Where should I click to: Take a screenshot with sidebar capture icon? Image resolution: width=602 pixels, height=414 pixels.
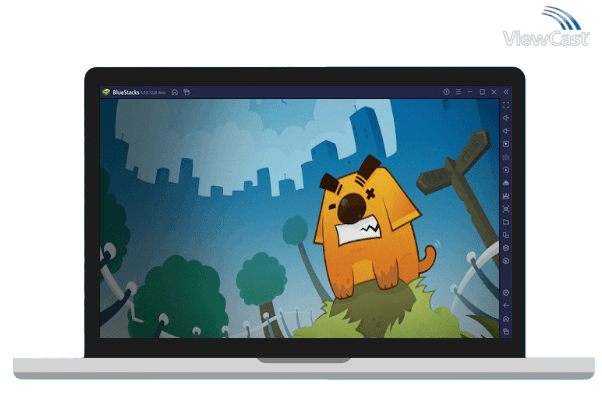506,209
